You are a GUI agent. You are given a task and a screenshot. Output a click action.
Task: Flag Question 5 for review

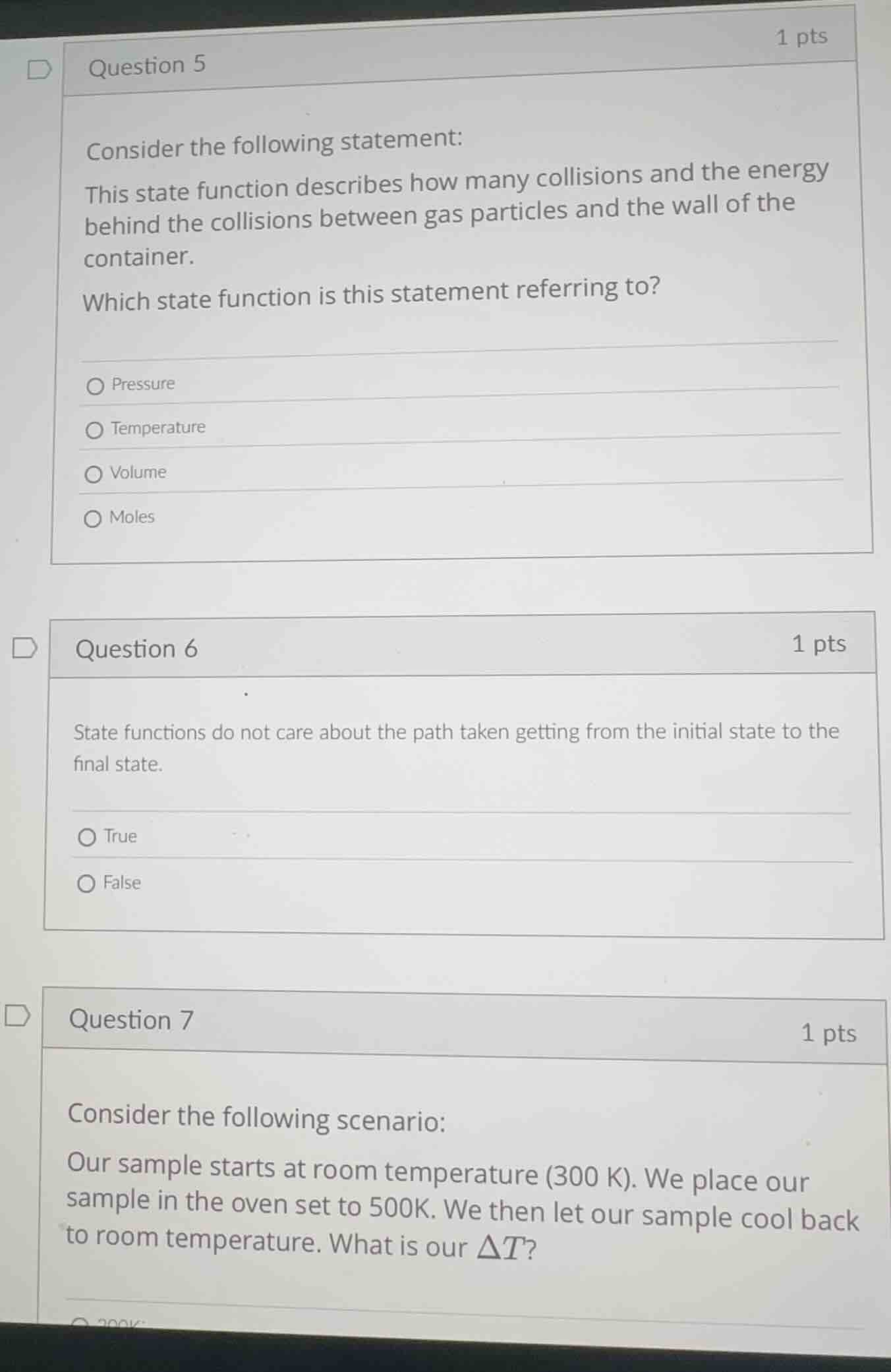(39, 69)
